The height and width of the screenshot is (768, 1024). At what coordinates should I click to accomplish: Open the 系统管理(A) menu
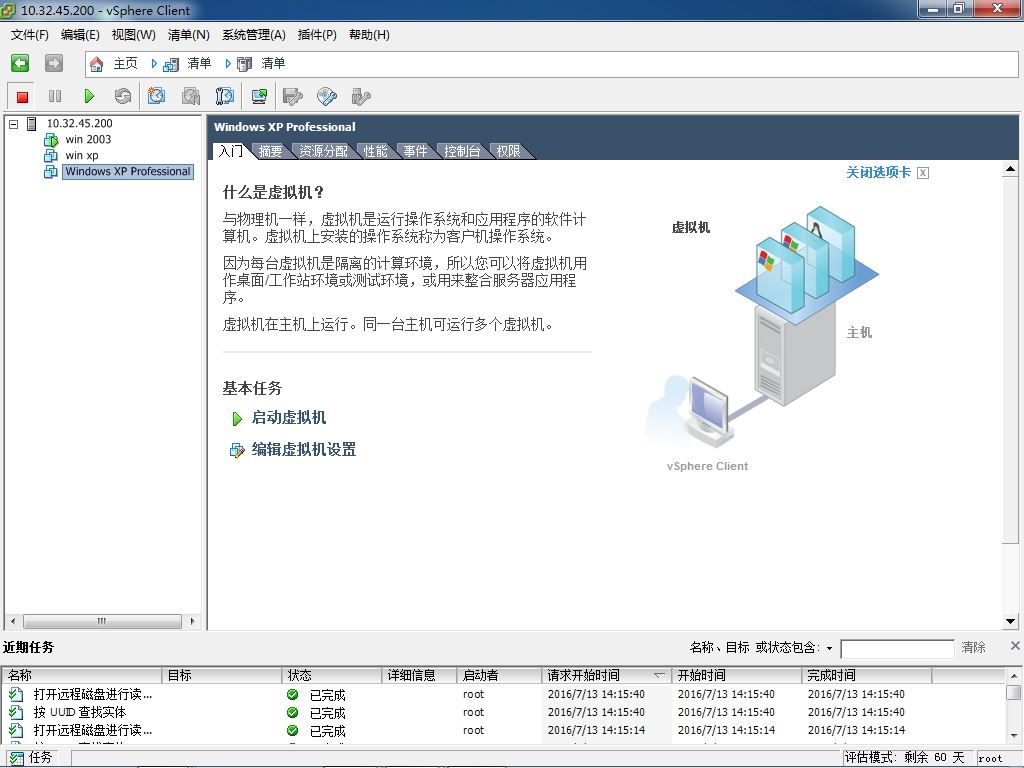pyautogui.click(x=253, y=35)
